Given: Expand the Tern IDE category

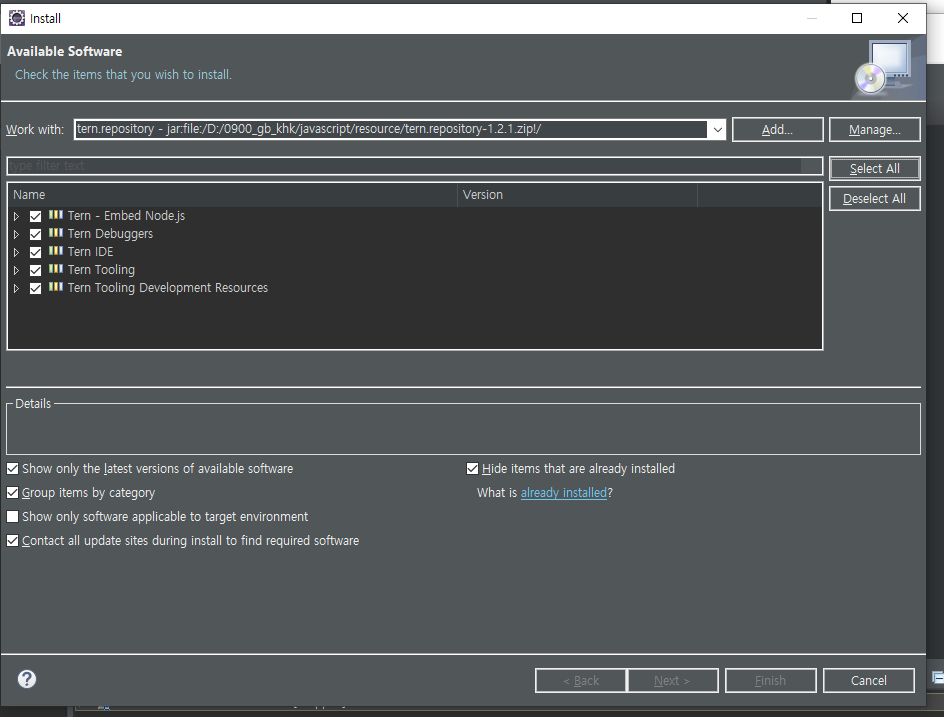Looking at the screenshot, I should [x=17, y=252].
